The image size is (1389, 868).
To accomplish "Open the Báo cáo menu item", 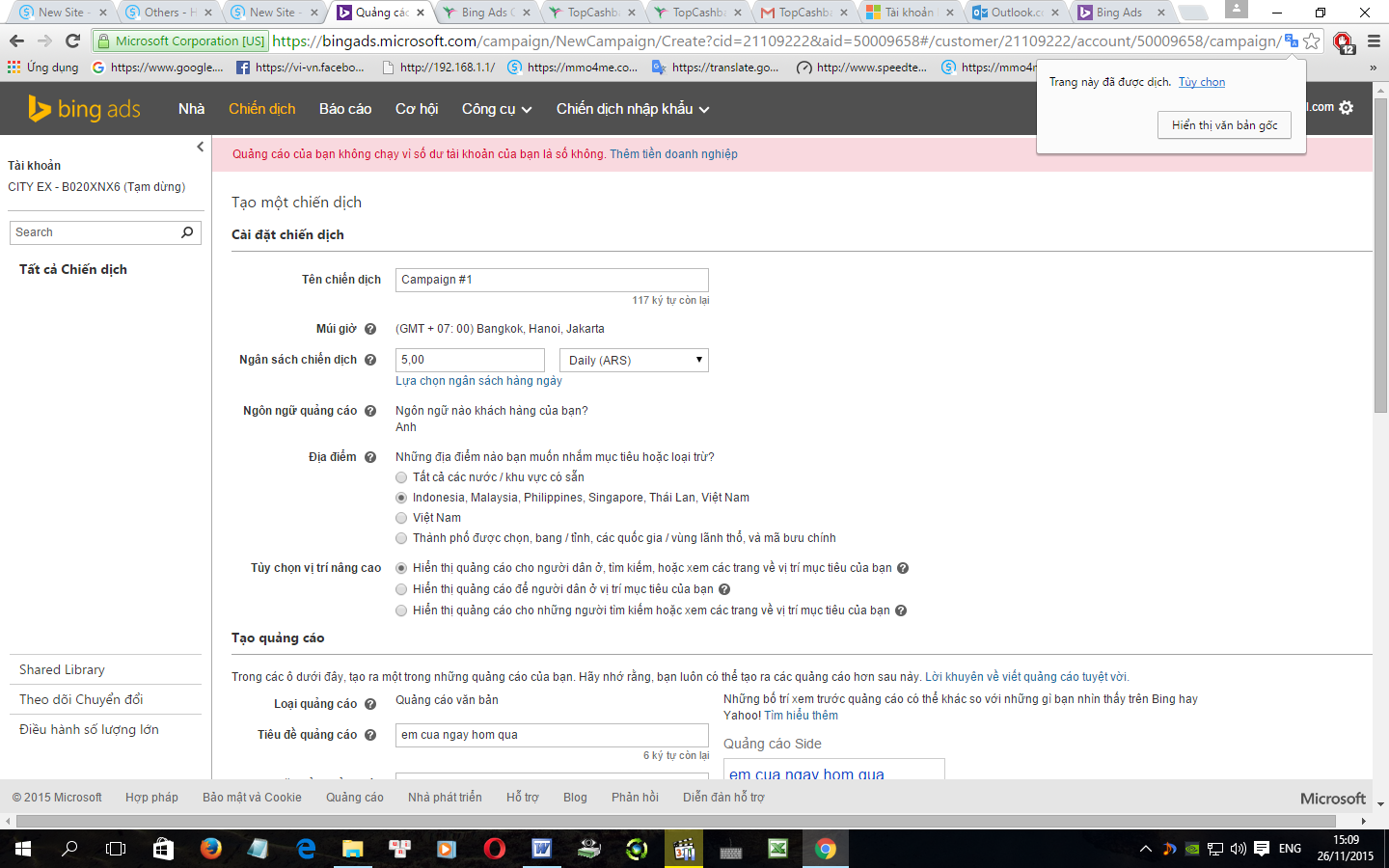I will (x=345, y=109).
